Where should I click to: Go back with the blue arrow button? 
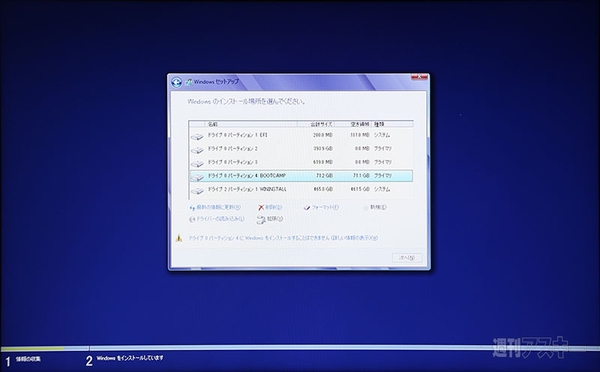(x=176, y=82)
